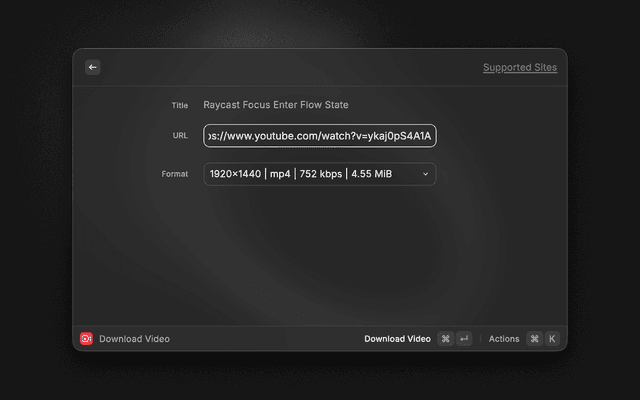
Task: Click the Title field label
Action: click(x=179, y=105)
